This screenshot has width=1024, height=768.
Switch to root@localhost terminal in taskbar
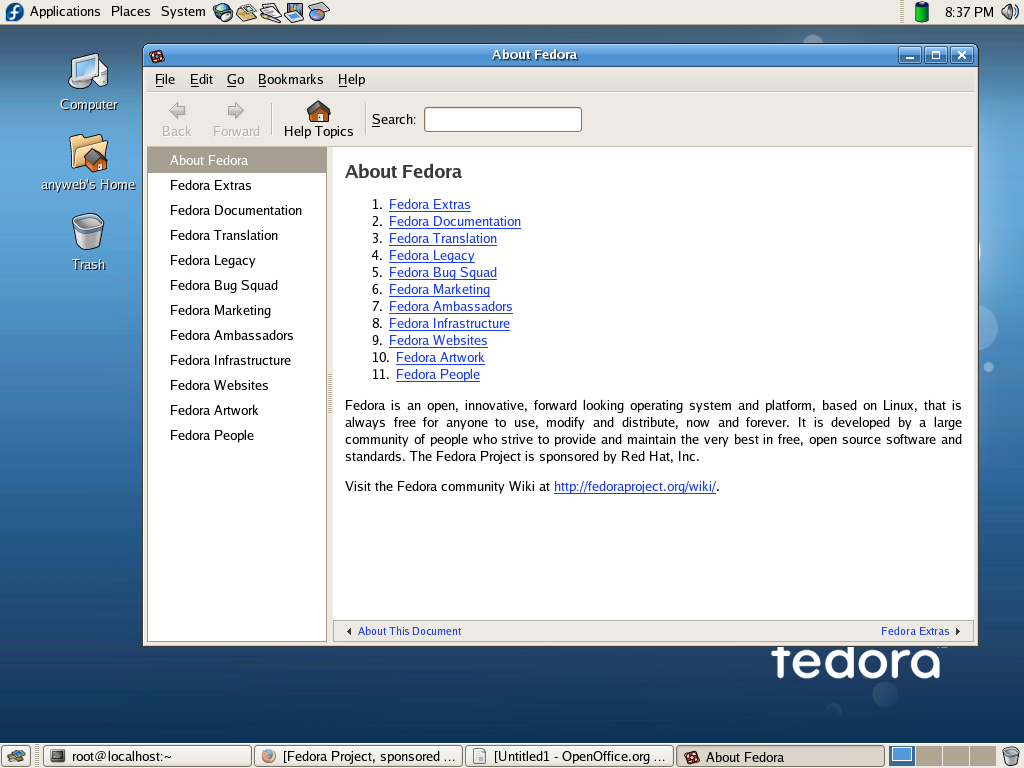coord(148,756)
